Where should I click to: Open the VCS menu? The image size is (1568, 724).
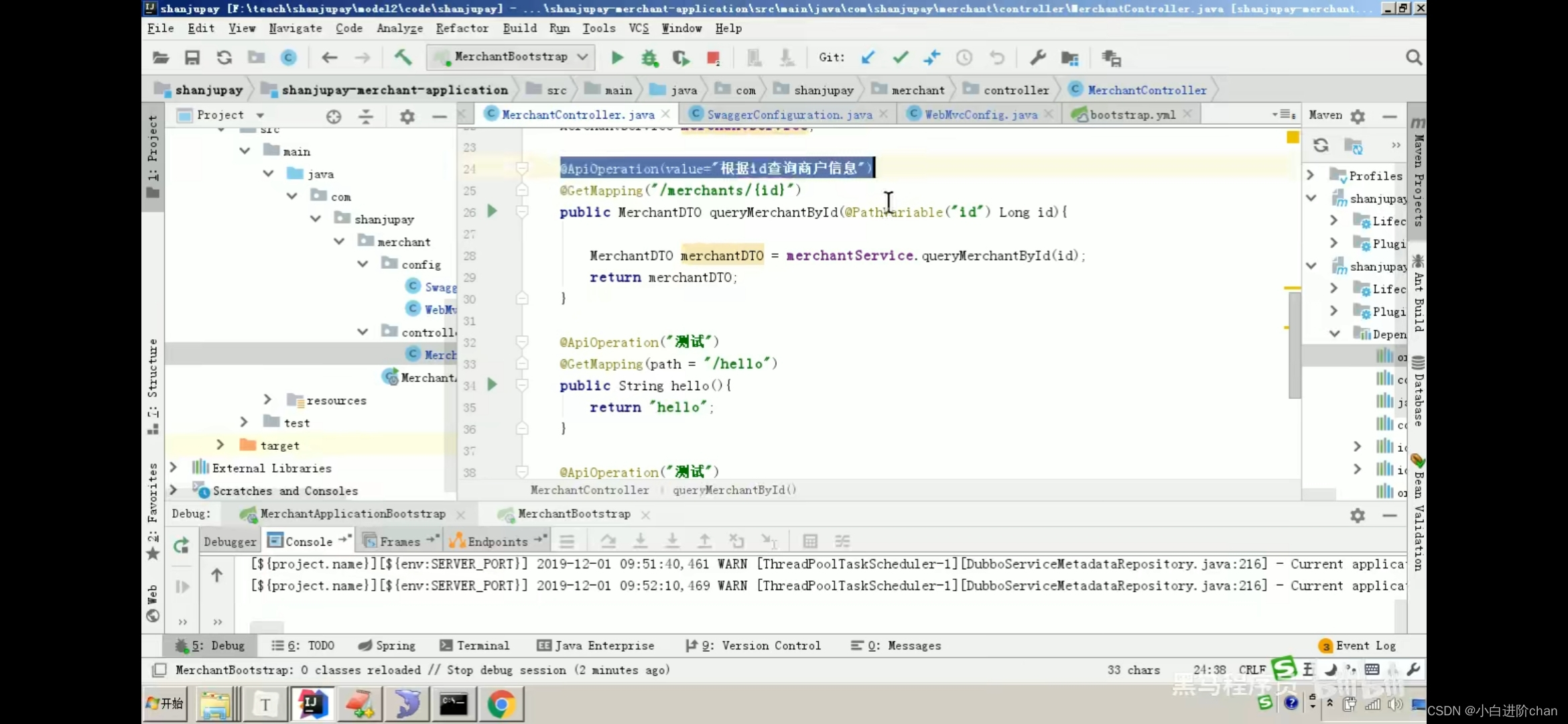[x=639, y=28]
